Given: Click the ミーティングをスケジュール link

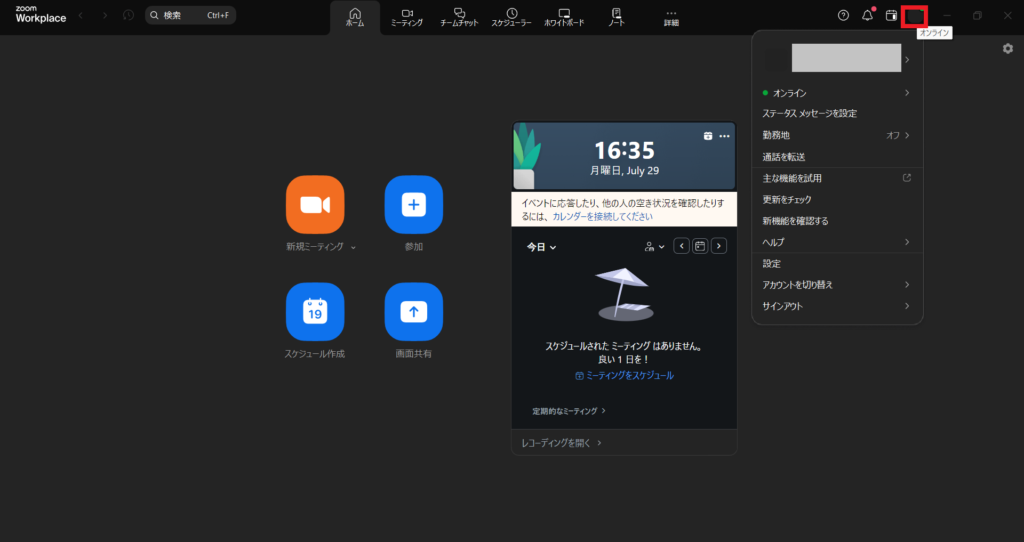Looking at the screenshot, I should (624, 375).
